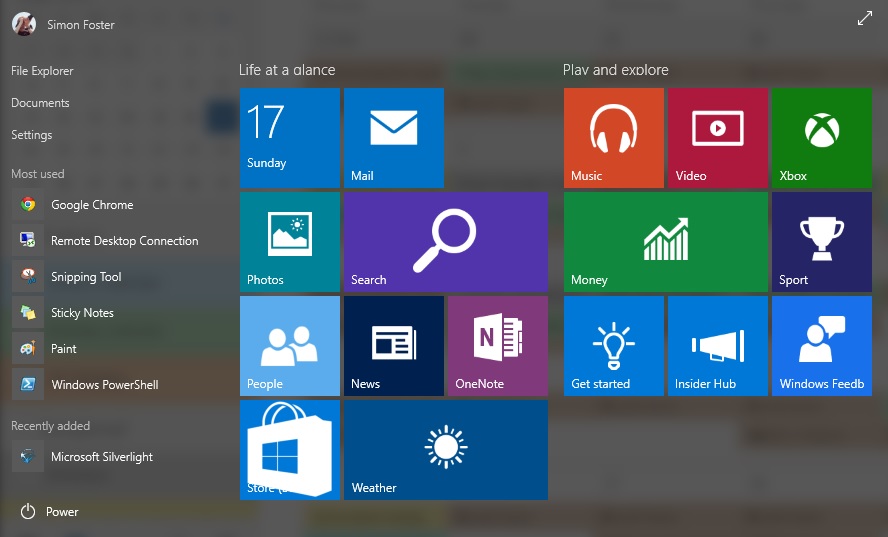Select the Remote Desktop Connection label
The width and height of the screenshot is (888, 537).
[125, 241]
